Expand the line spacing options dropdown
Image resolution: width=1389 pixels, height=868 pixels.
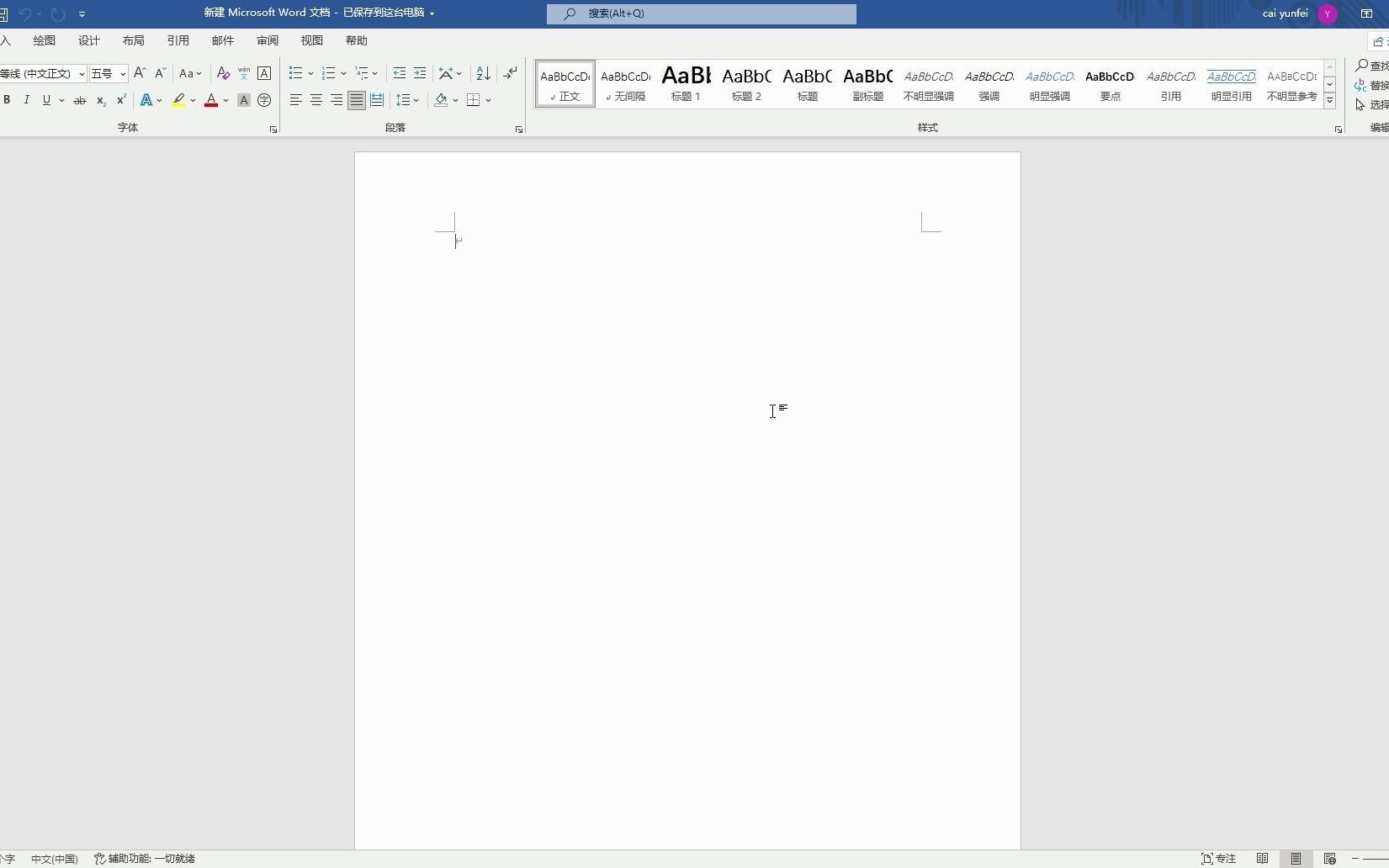416,100
